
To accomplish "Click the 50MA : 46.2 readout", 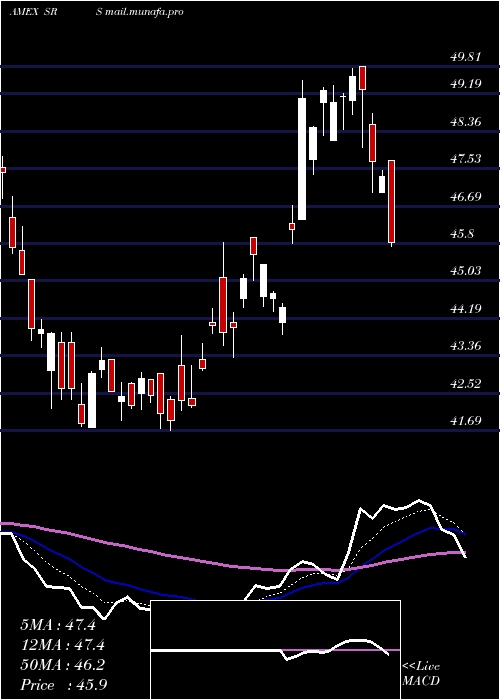I will [x=62, y=665].
